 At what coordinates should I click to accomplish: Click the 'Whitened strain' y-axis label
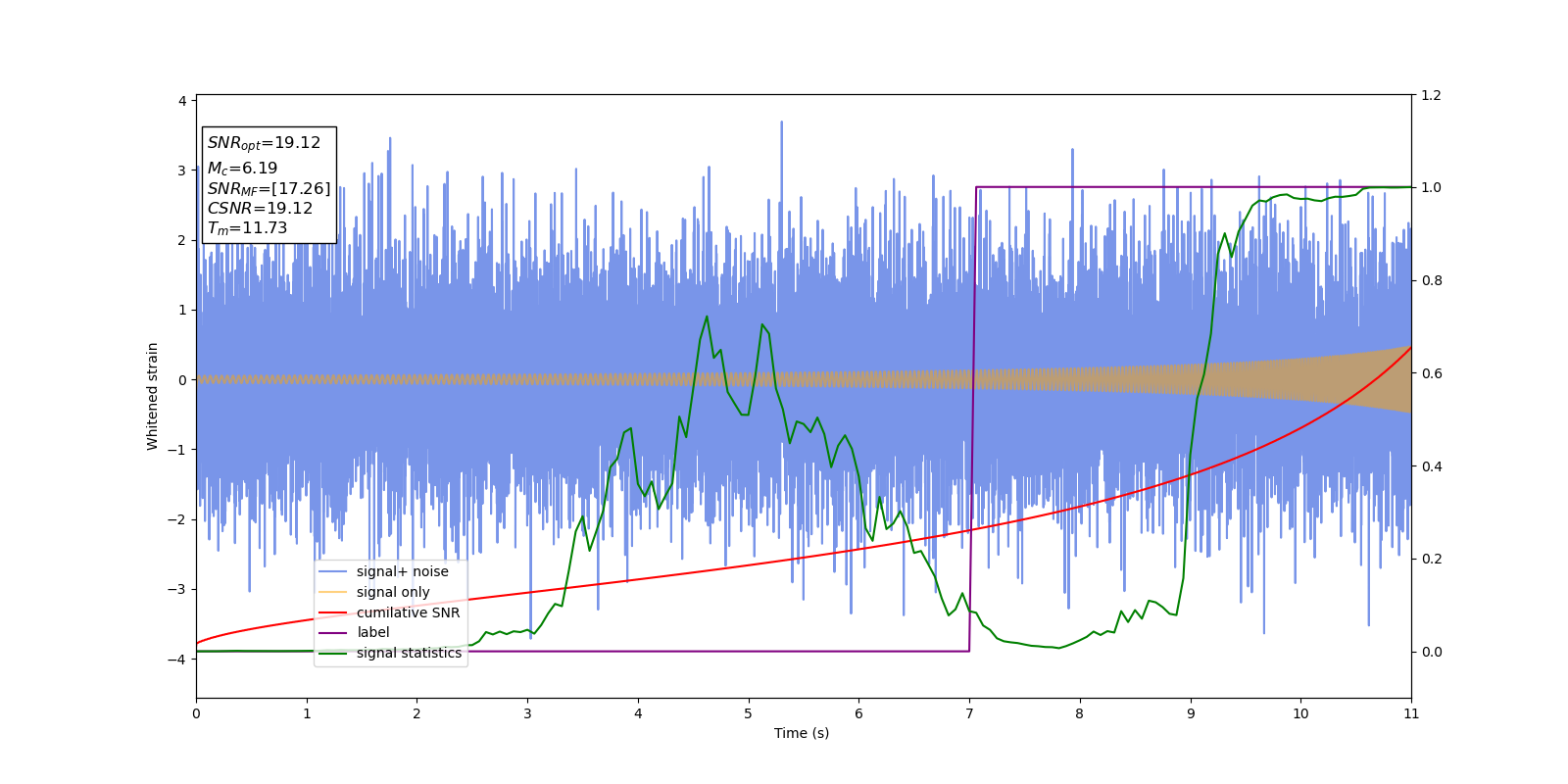(153, 396)
